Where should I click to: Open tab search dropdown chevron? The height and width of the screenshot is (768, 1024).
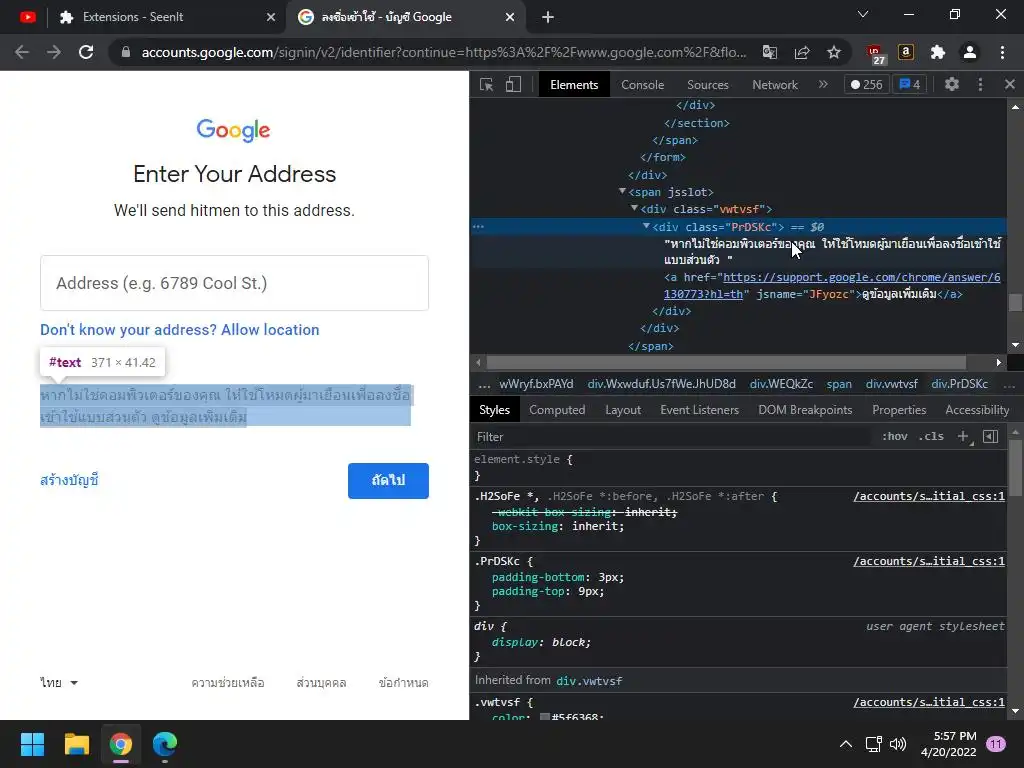(863, 14)
